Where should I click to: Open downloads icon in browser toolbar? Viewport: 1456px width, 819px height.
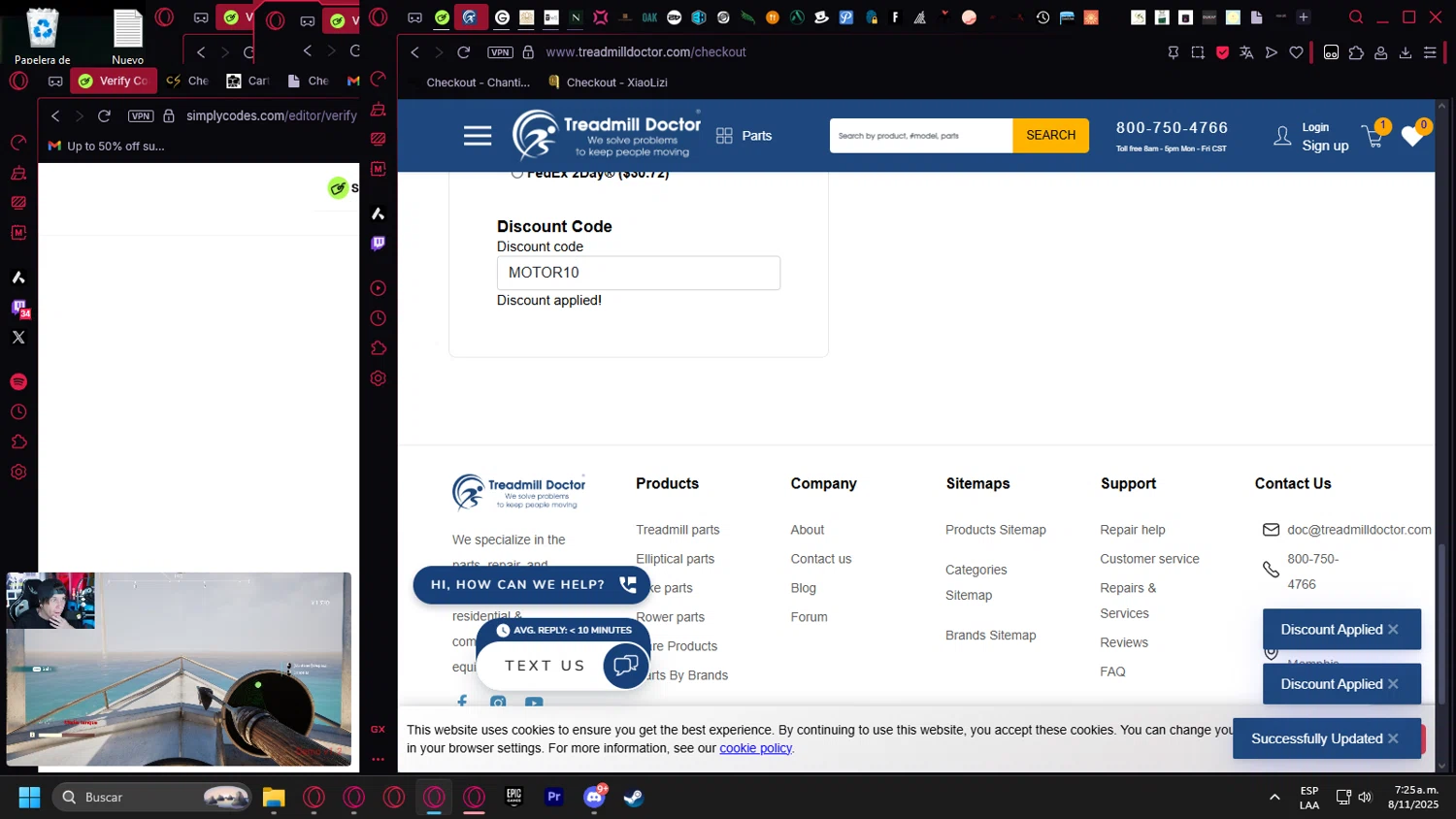point(1405,52)
